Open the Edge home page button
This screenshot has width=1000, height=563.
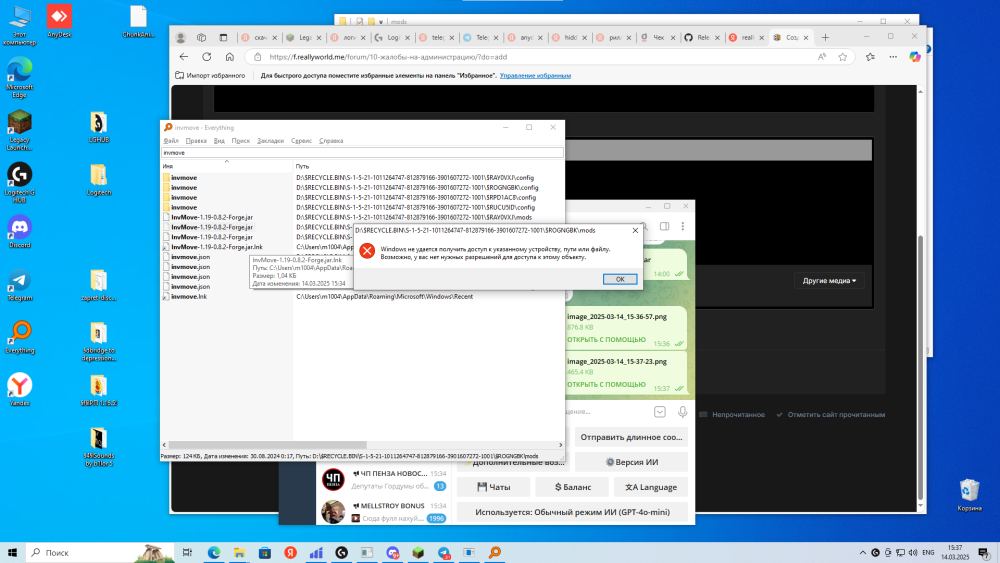230,57
